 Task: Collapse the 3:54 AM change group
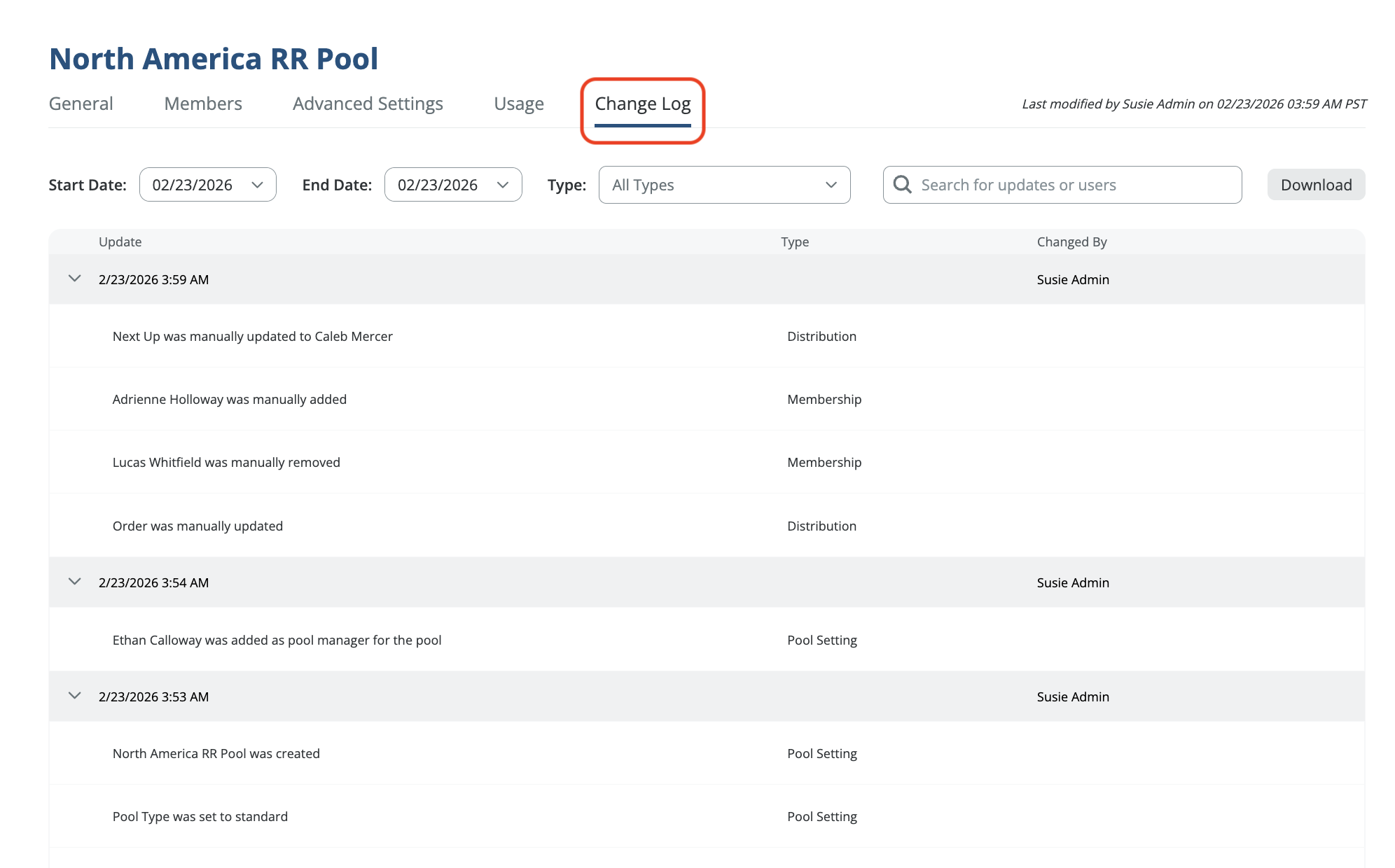75,582
